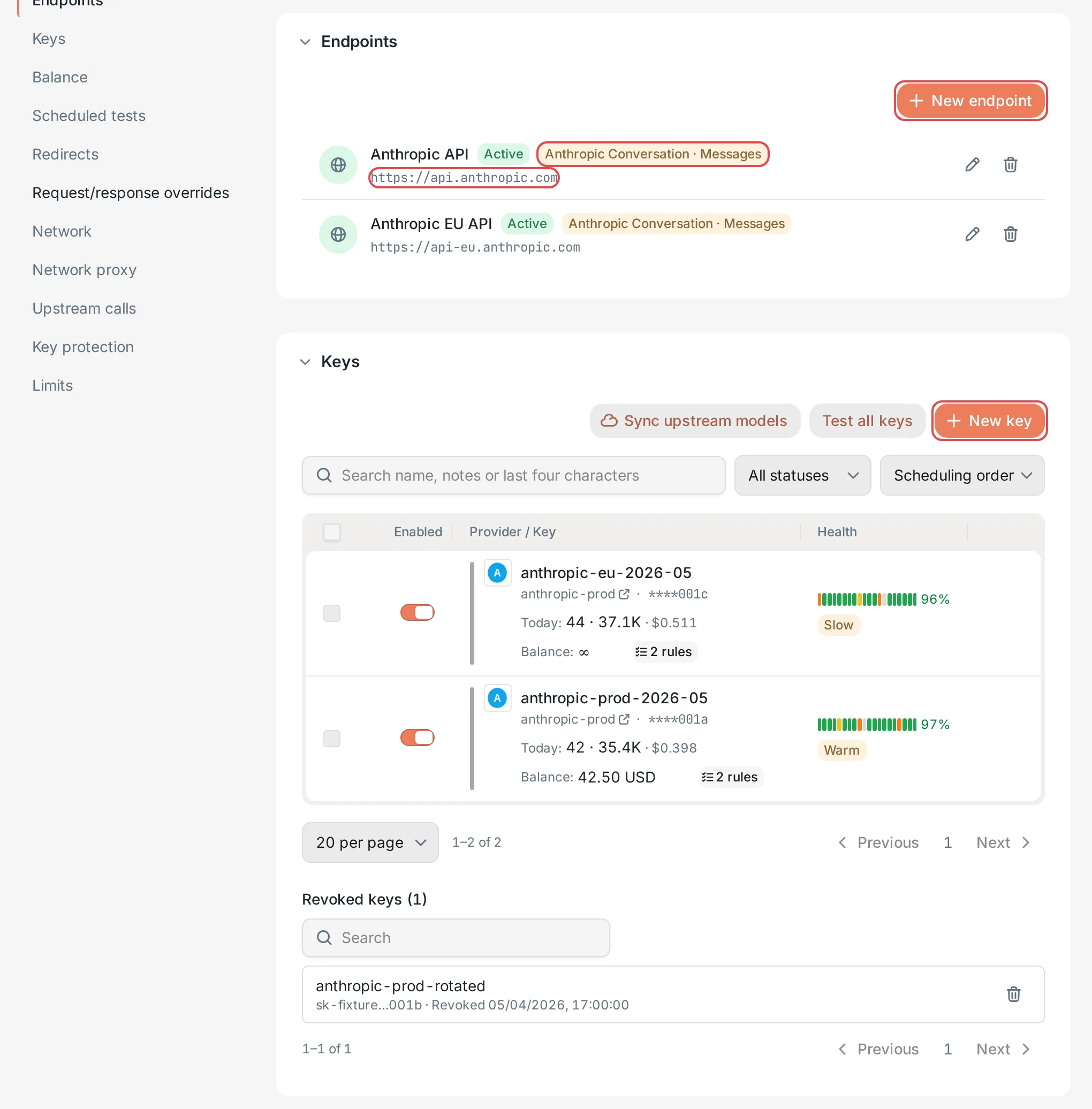This screenshot has height=1109, width=1092.
Task: Select the anthropic-eu-2026-05 row checkbox
Action: click(x=331, y=613)
